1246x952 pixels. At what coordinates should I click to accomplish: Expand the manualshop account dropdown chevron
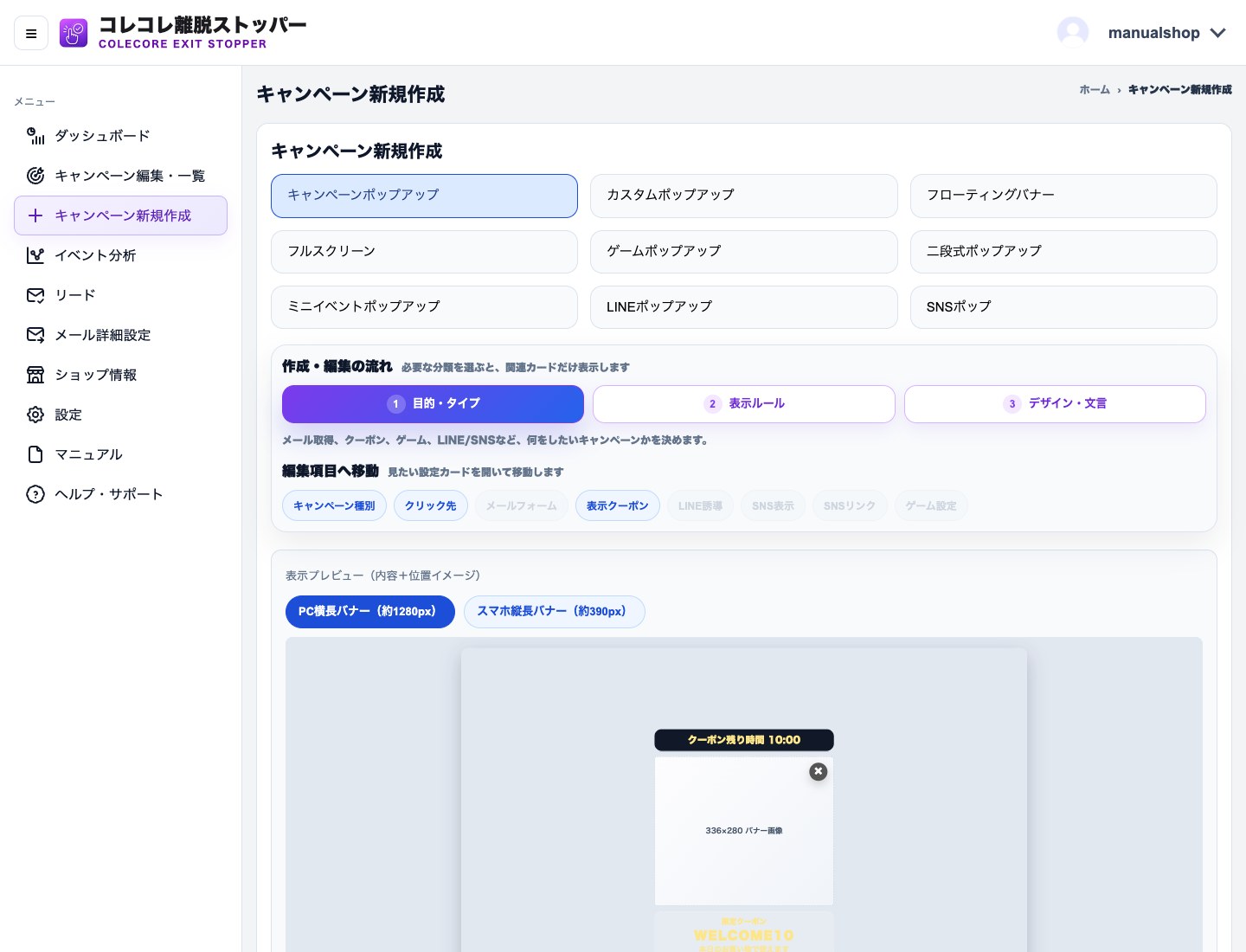coord(1218,33)
